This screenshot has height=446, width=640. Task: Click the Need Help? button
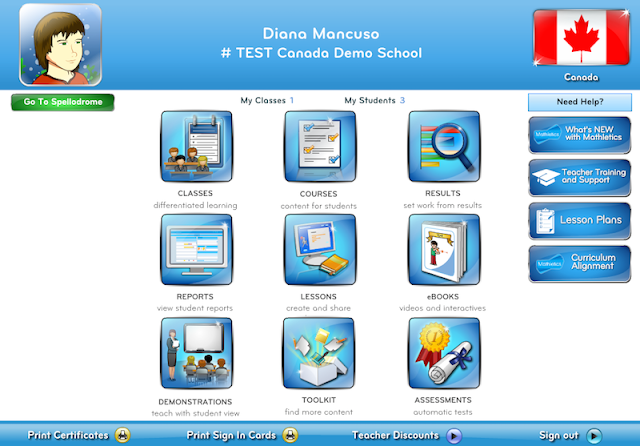point(580,102)
